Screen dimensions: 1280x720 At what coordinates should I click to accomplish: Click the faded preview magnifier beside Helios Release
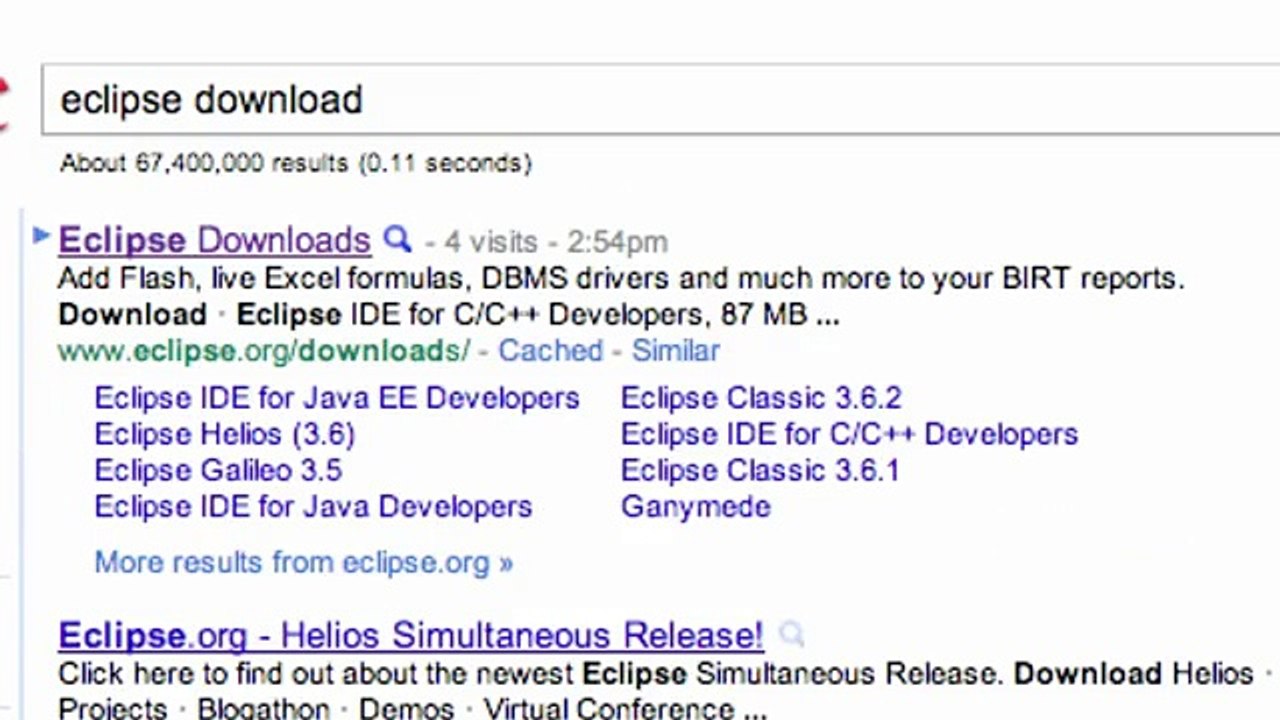(x=791, y=635)
